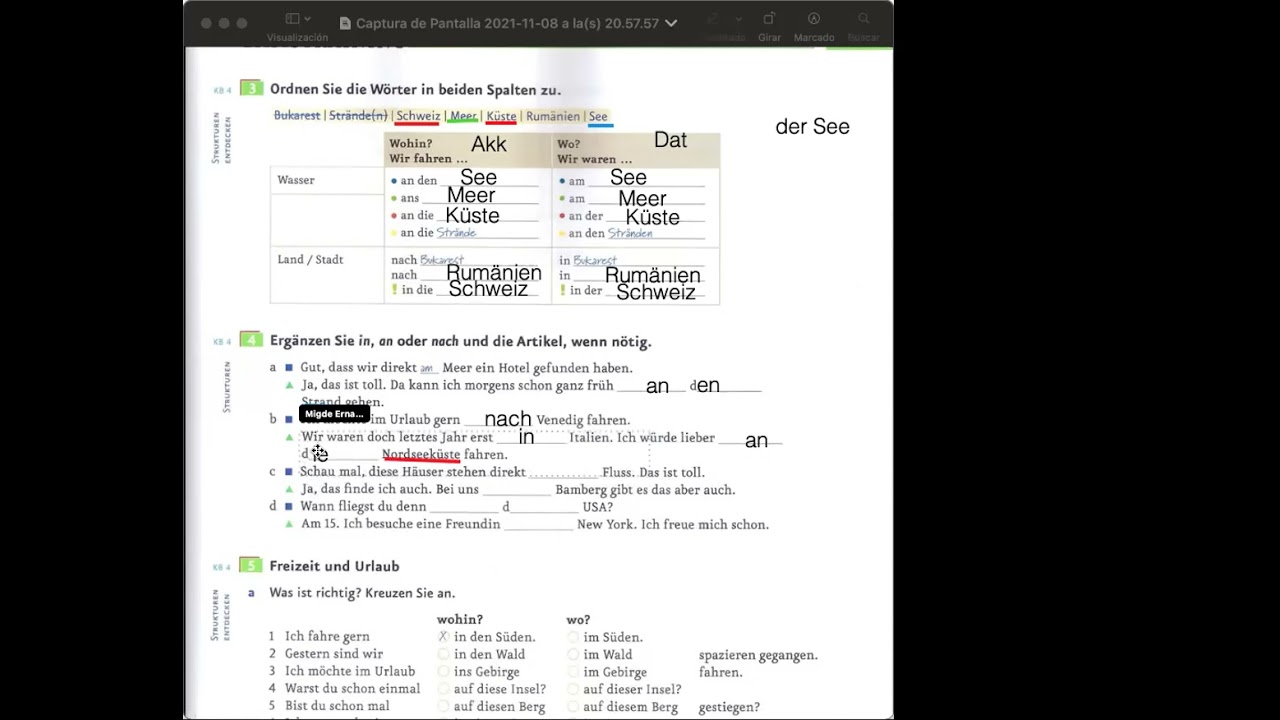Check 'im Süden.' under wo?

[x=573, y=637]
